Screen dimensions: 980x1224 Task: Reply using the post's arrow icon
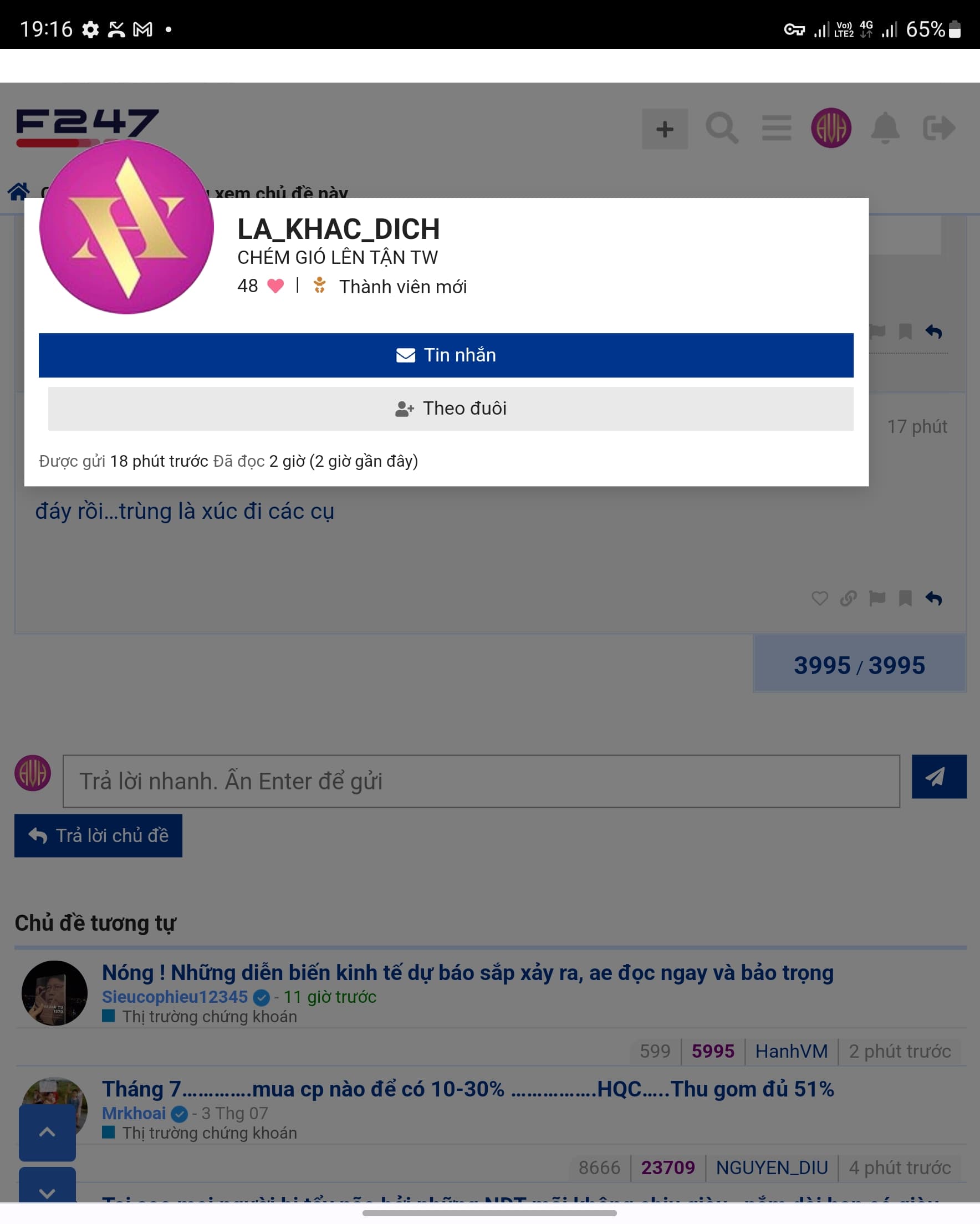coord(933,598)
